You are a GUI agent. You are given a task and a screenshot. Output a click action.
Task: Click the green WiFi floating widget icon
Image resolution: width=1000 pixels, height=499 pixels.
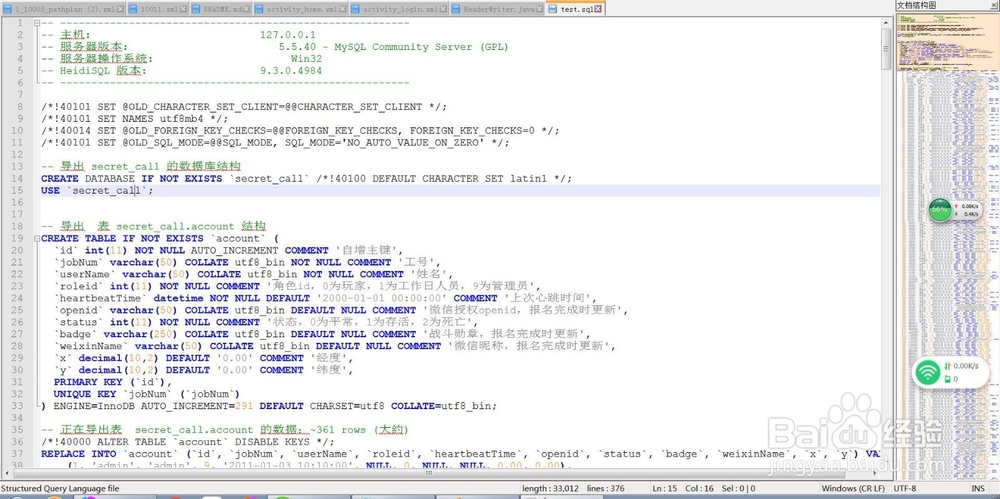[929, 371]
